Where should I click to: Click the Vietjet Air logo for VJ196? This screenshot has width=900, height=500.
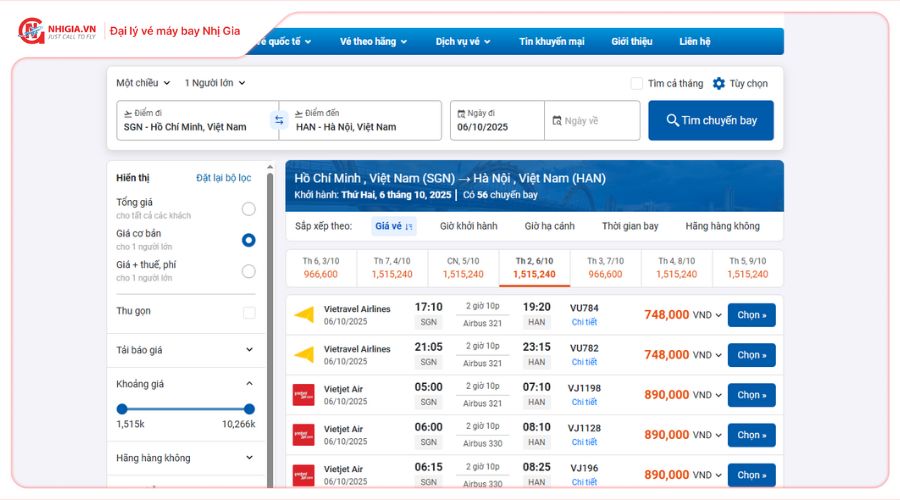pos(304,475)
